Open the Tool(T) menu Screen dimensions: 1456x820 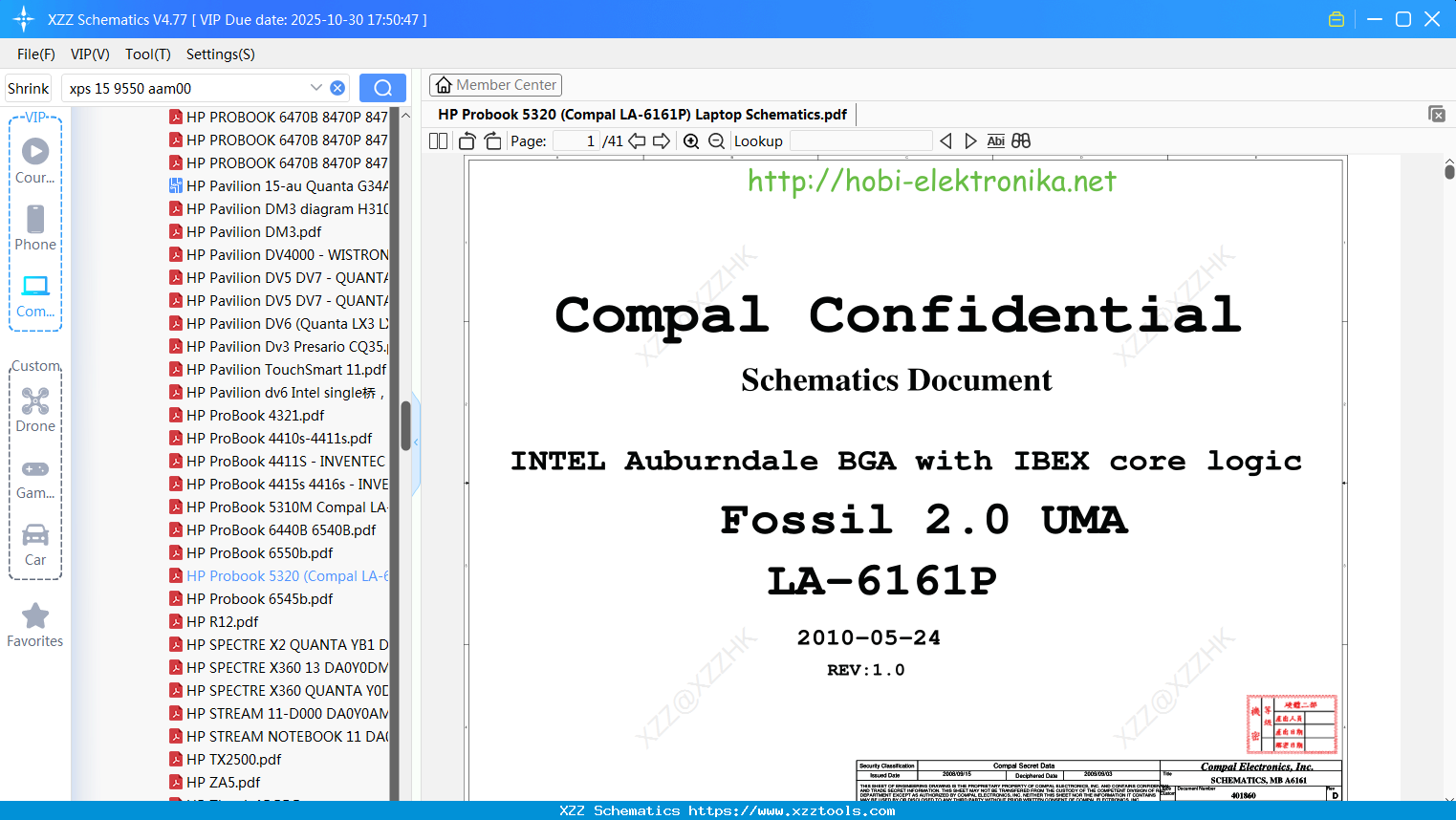point(148,54)
